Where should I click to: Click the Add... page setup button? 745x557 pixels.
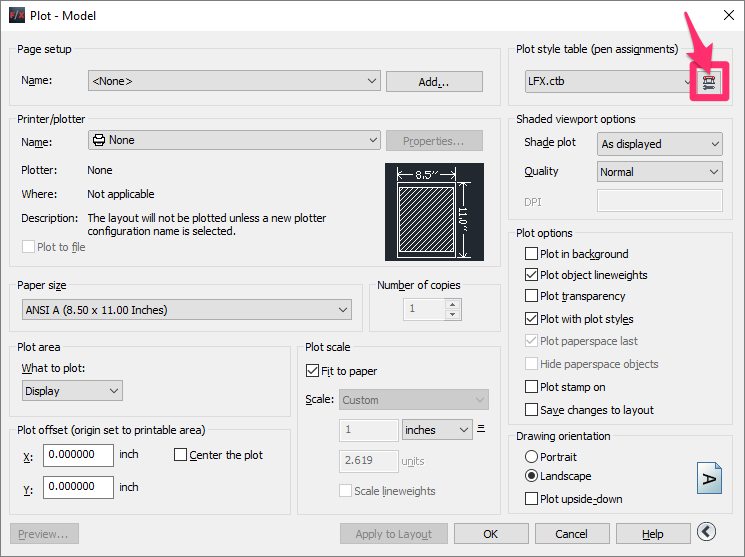click(434, 82)
